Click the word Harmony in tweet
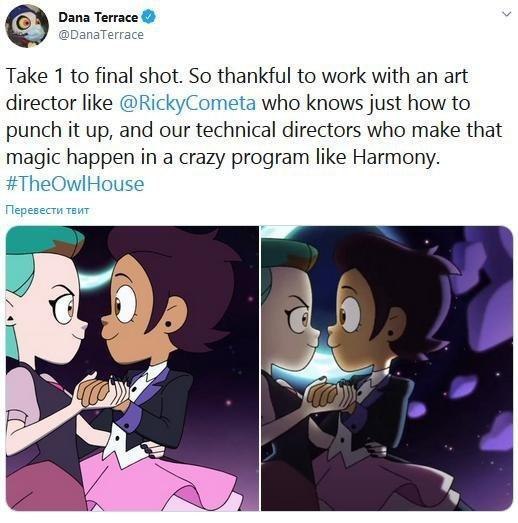The width and height of the screenshot is (518, 523). coord(396,157)
